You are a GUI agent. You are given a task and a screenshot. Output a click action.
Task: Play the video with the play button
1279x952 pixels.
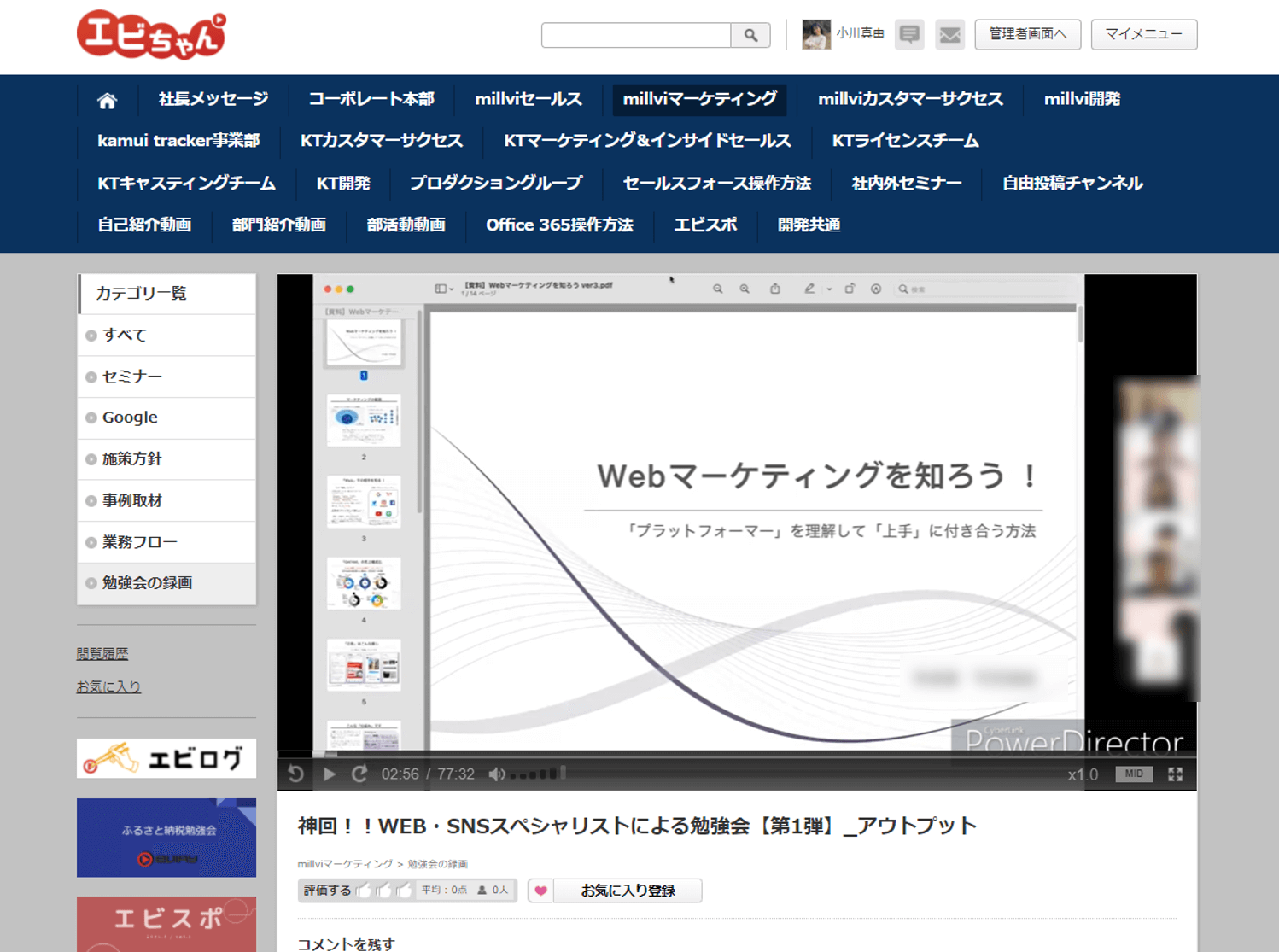[330, 774]
